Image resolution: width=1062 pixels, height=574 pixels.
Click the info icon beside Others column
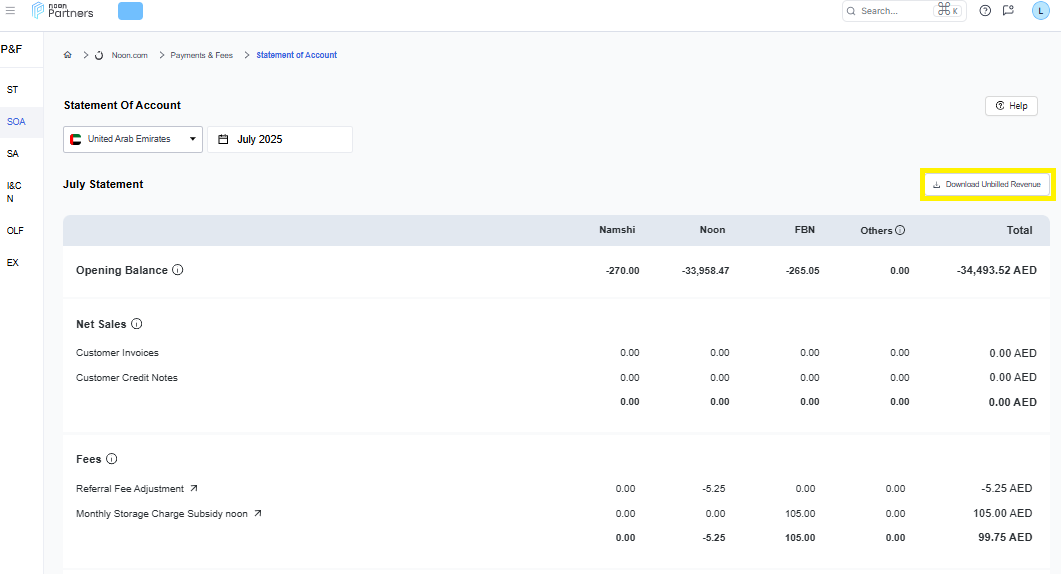point(900,230)
